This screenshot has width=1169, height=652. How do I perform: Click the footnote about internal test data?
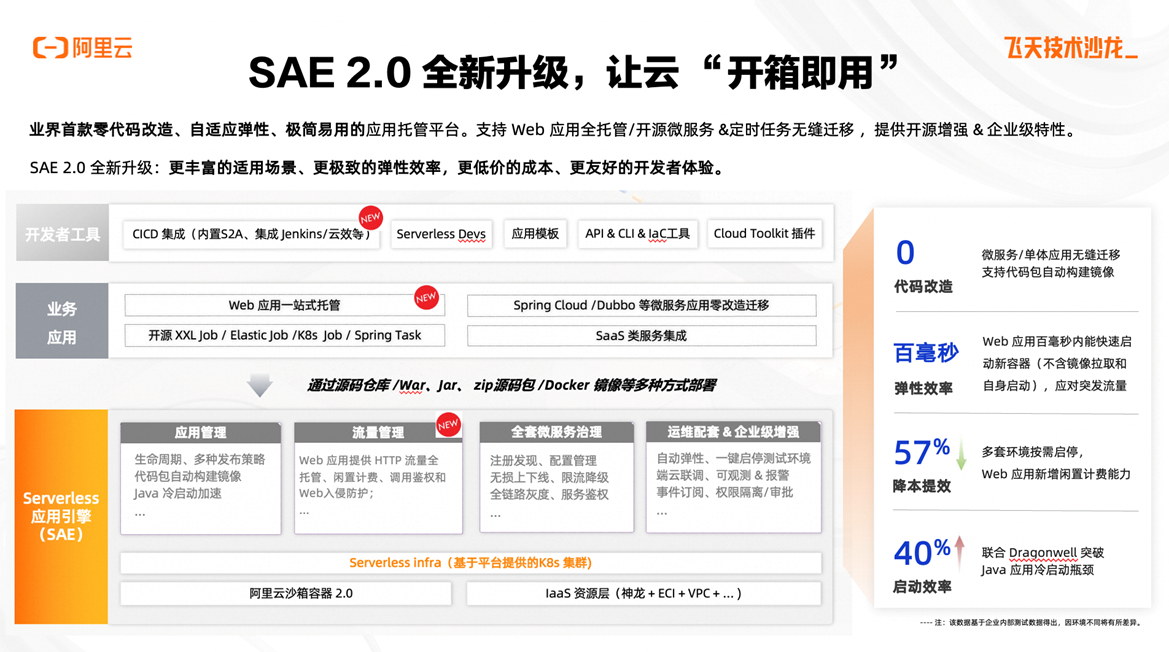click(x=1030, y=622)
